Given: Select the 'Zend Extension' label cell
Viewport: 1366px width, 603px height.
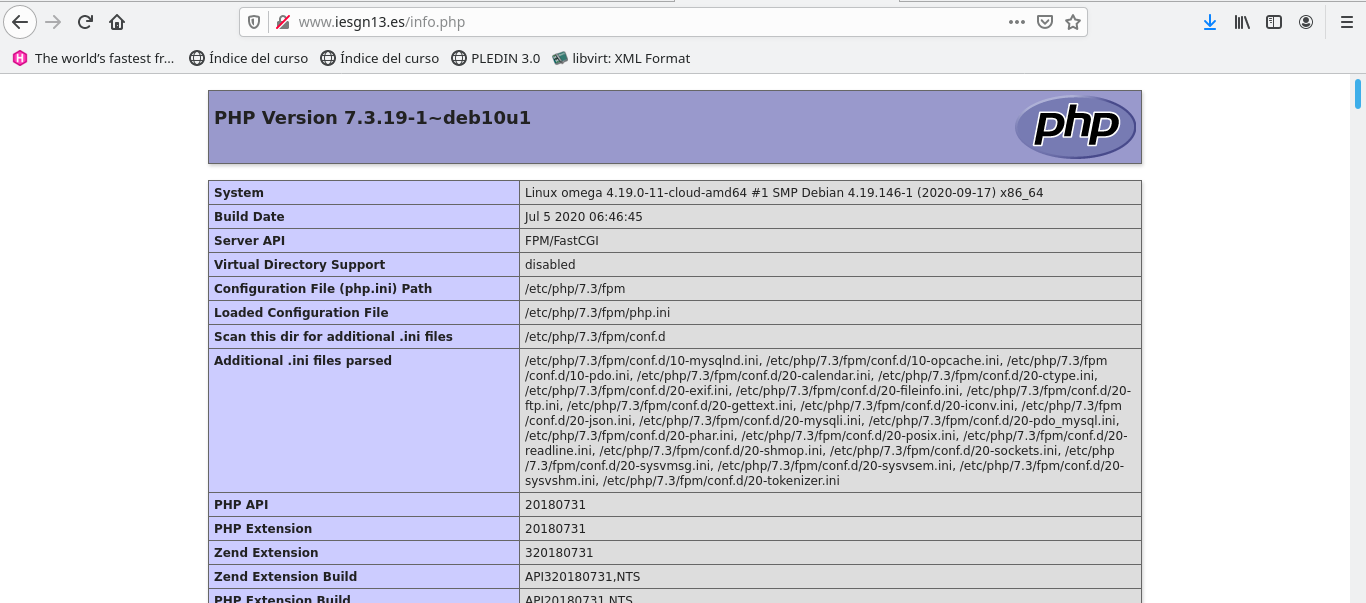Looking at the screenshot, I should (364, 553).
